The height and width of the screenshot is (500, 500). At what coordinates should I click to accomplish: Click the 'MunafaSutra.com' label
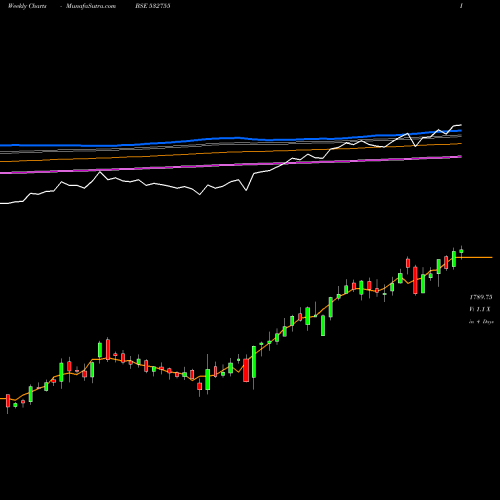91,6
